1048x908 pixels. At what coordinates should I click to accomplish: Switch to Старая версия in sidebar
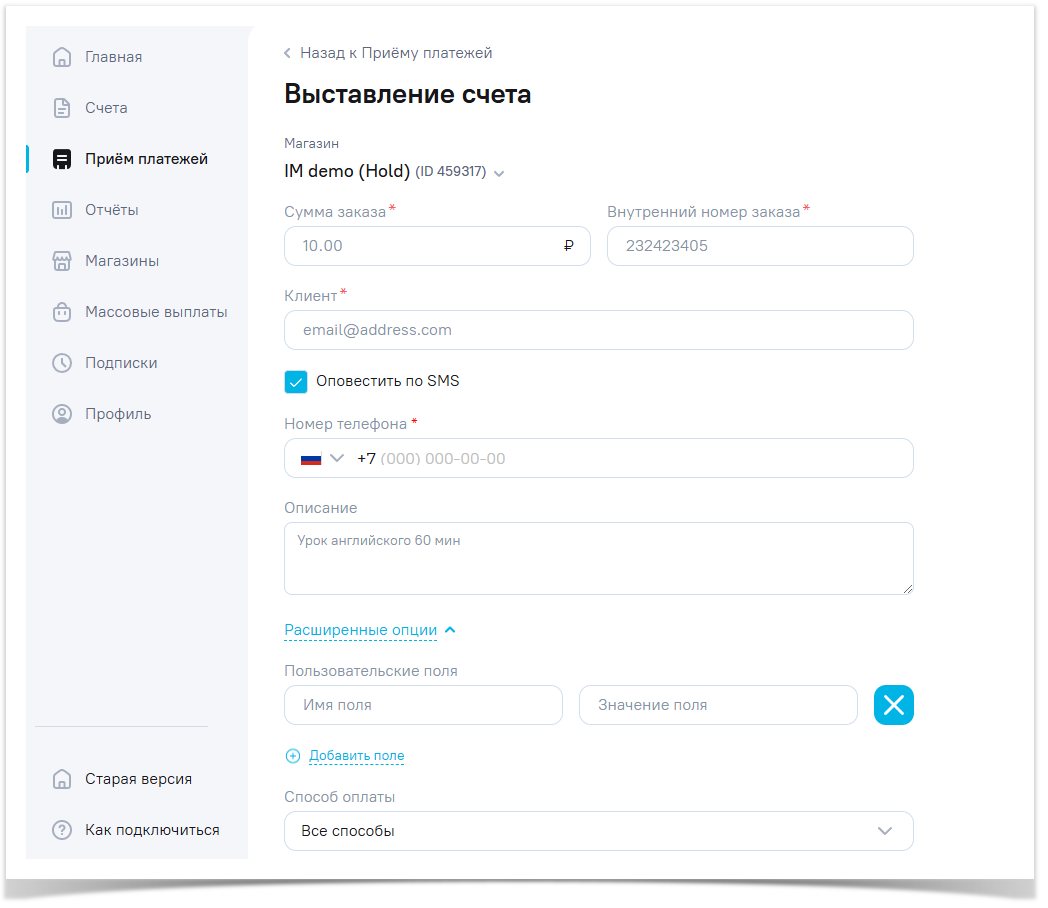[x=138, y=779]
